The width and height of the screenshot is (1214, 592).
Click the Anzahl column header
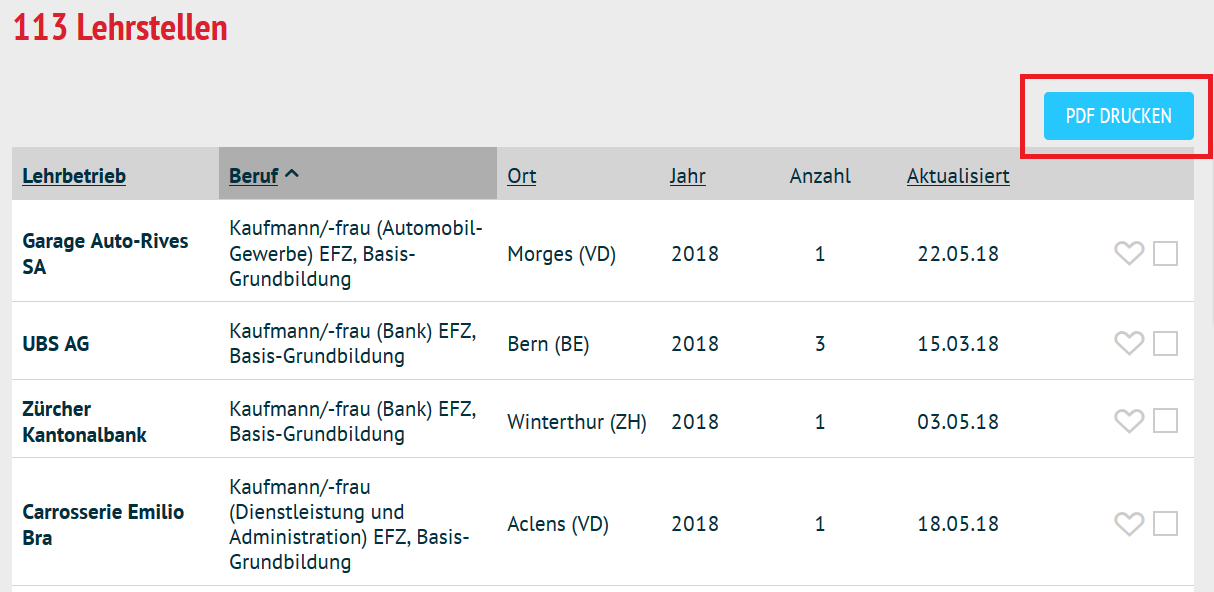click(820, 176)
